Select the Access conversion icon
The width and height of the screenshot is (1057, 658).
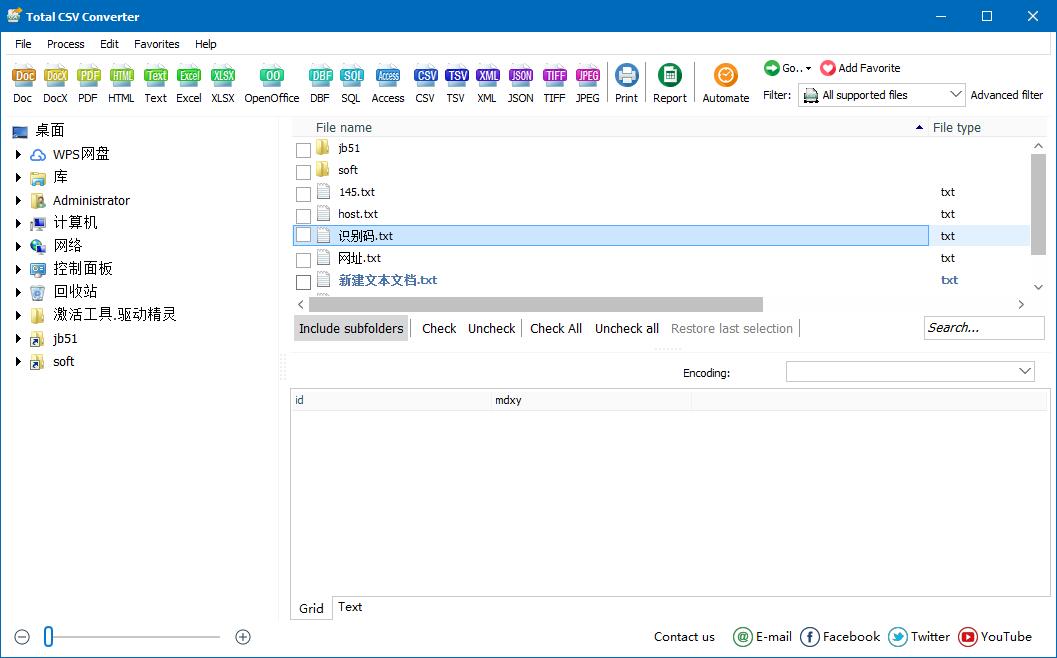click(388, 76)
